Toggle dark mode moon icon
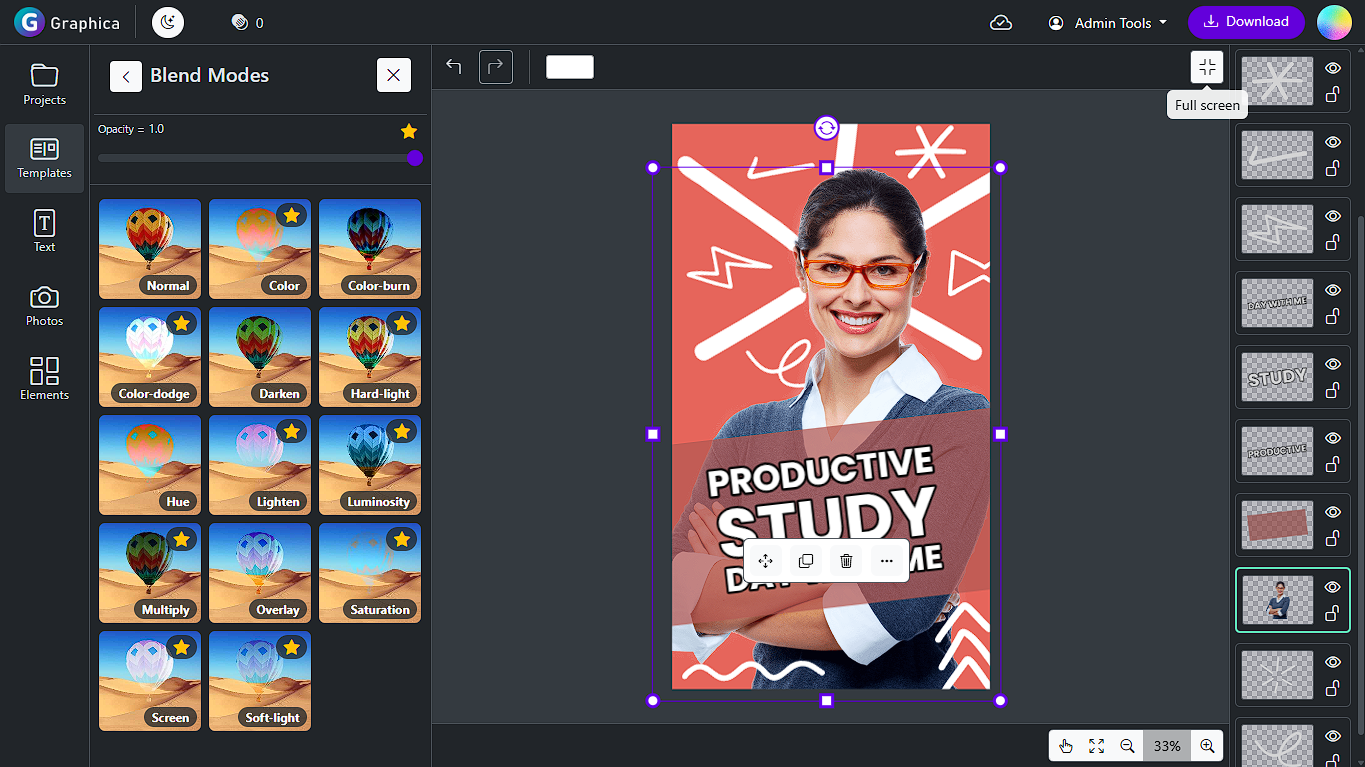Screen dimensions: 1365x767 click(168, 22)
